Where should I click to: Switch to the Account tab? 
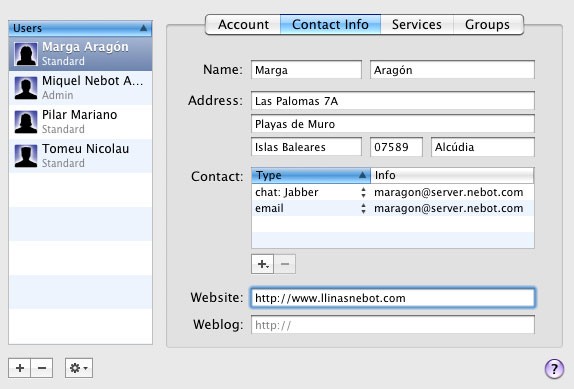(x=243, y=25)
